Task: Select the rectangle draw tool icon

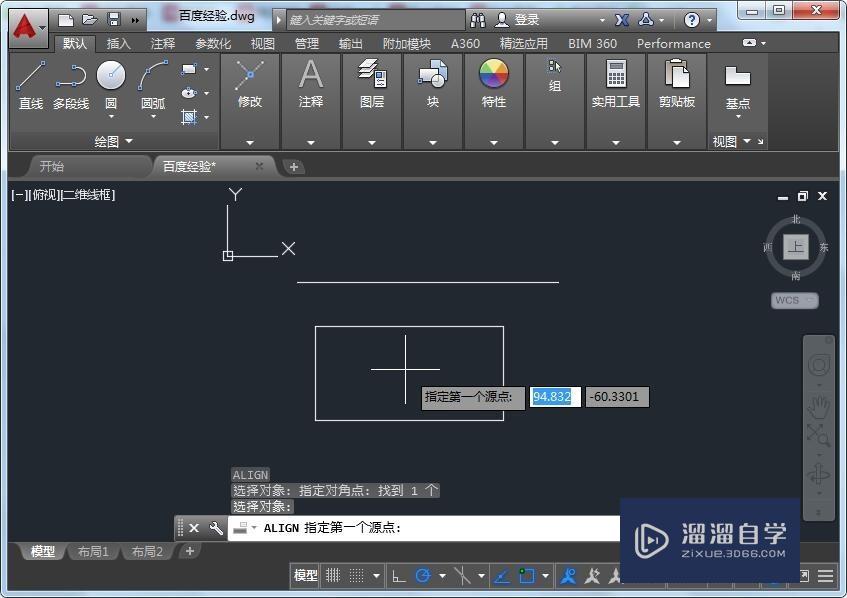Action: (x=189, y=69)
